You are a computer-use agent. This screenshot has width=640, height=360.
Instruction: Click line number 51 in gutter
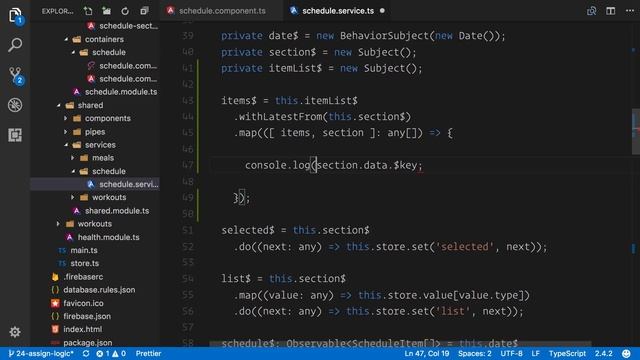[188, 231]
